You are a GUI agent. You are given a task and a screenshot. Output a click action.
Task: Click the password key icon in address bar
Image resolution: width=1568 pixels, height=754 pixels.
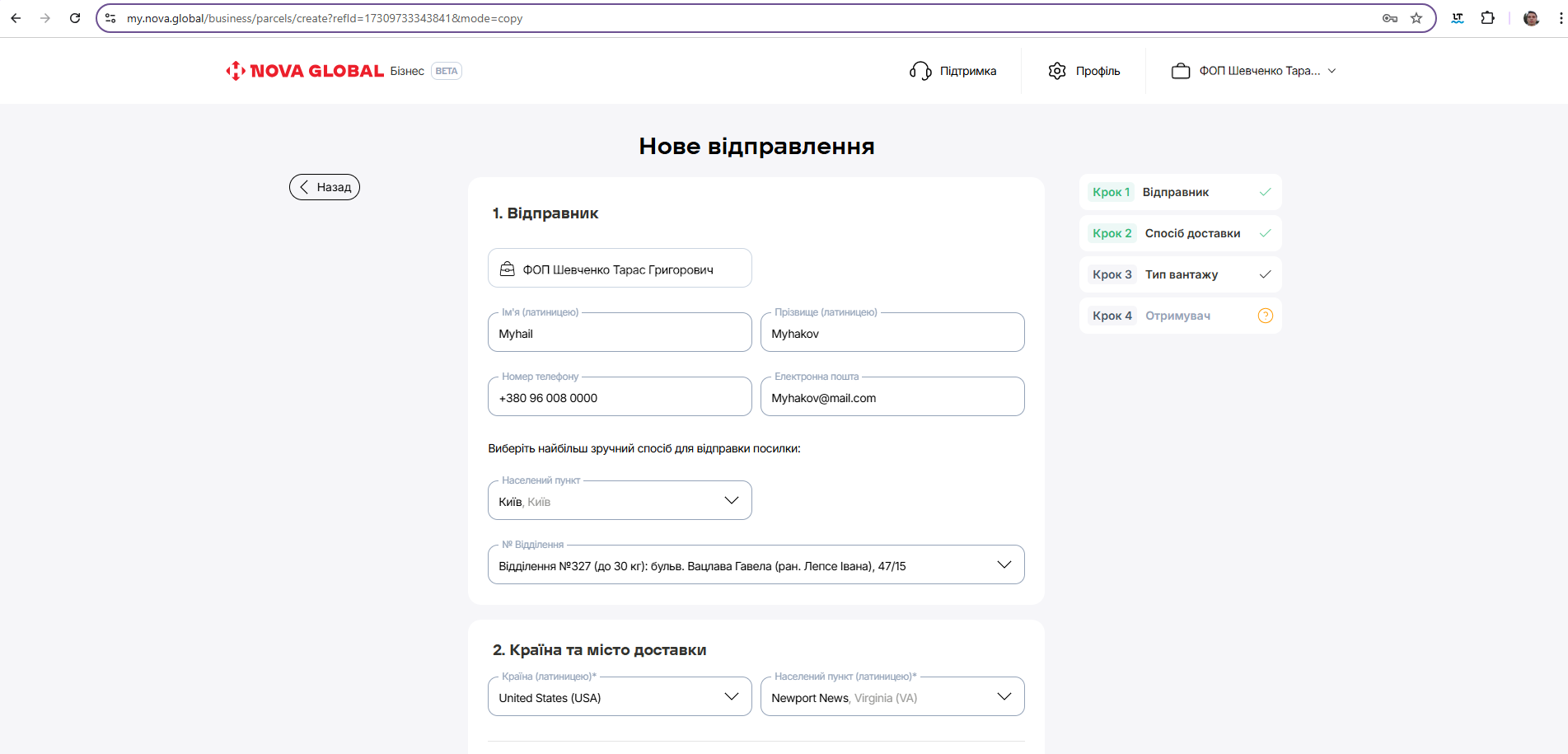click(x=1389, y=18)
